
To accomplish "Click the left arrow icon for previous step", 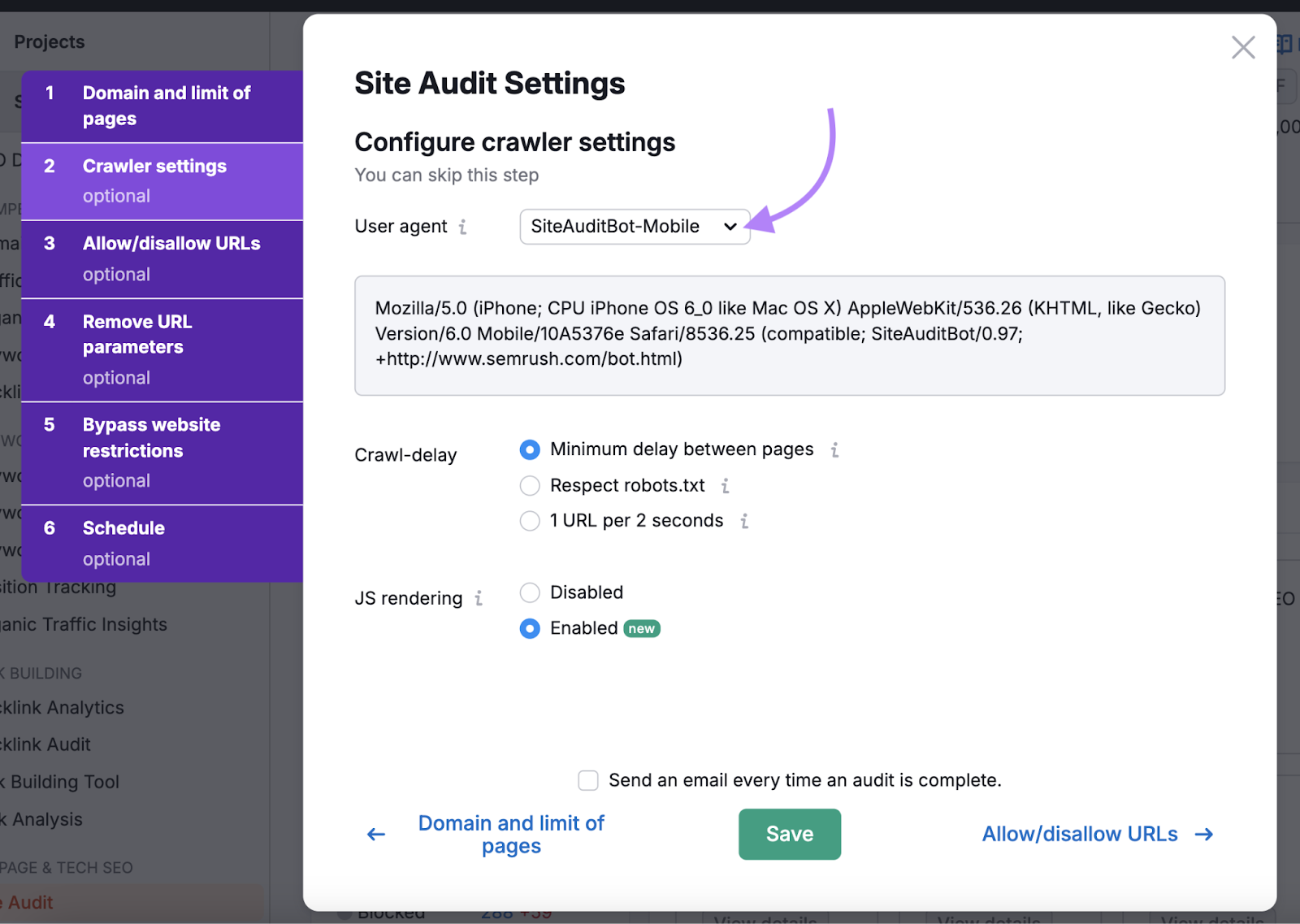I will pyautogui.click(x=376, y=835).
